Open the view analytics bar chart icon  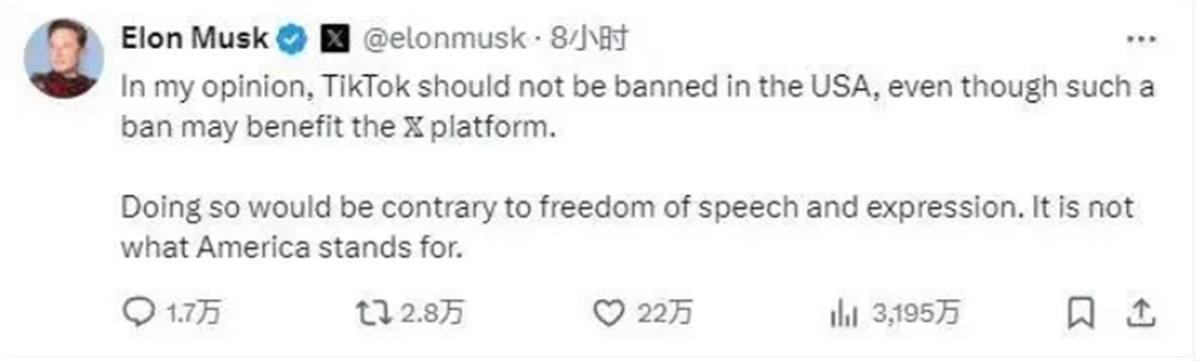844,315
